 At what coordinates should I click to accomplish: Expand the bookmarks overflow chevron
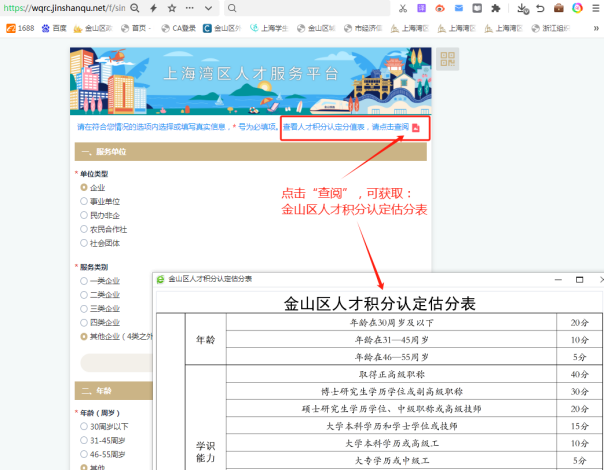(595, 28)
